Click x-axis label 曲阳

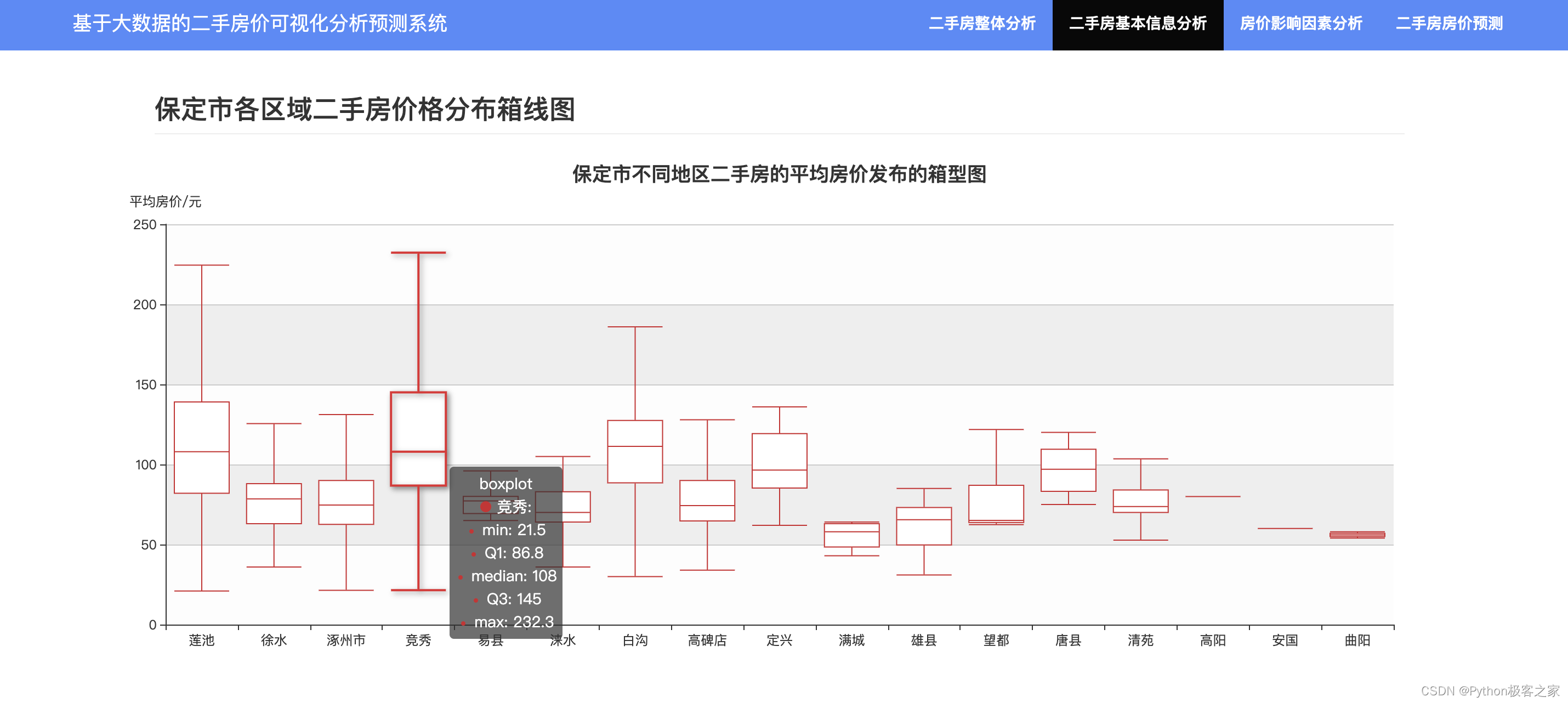coord(1357,640)
